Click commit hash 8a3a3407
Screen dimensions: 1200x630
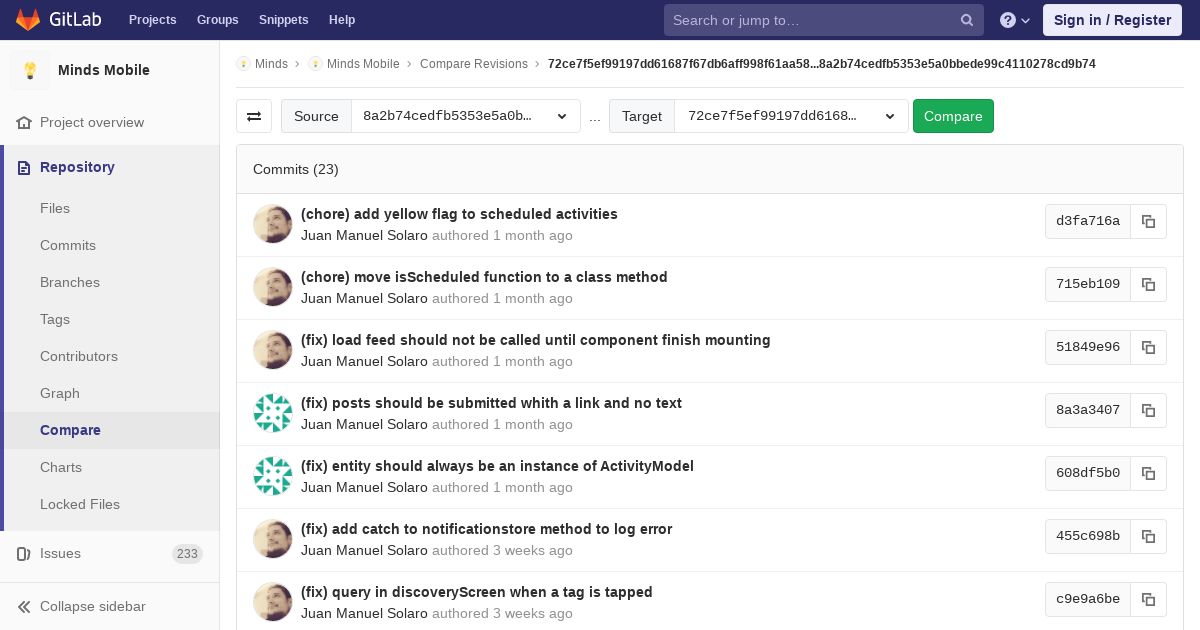click(1088, 410)
